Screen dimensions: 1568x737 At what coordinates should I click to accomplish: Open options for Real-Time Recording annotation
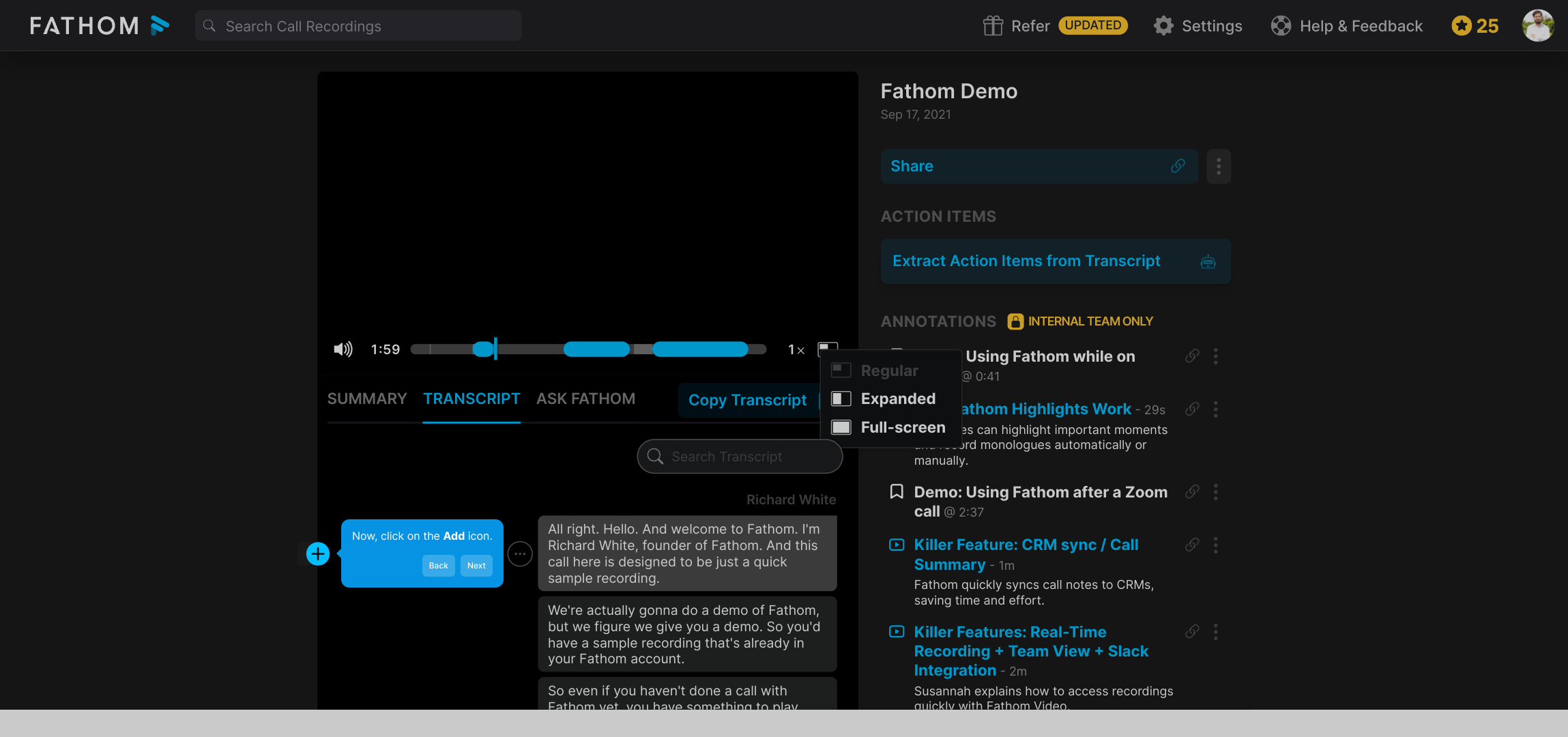(x=1215, y=632)
